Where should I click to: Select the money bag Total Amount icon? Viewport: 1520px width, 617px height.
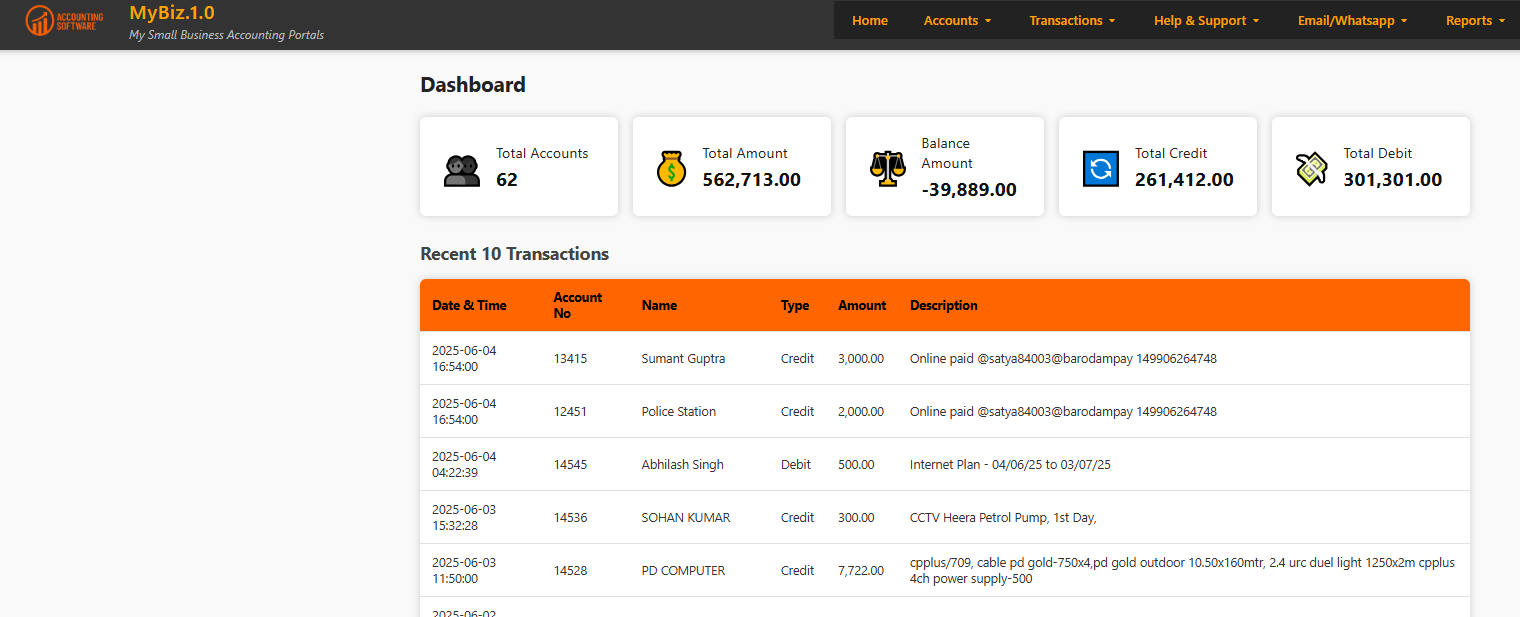coord(671,168)
